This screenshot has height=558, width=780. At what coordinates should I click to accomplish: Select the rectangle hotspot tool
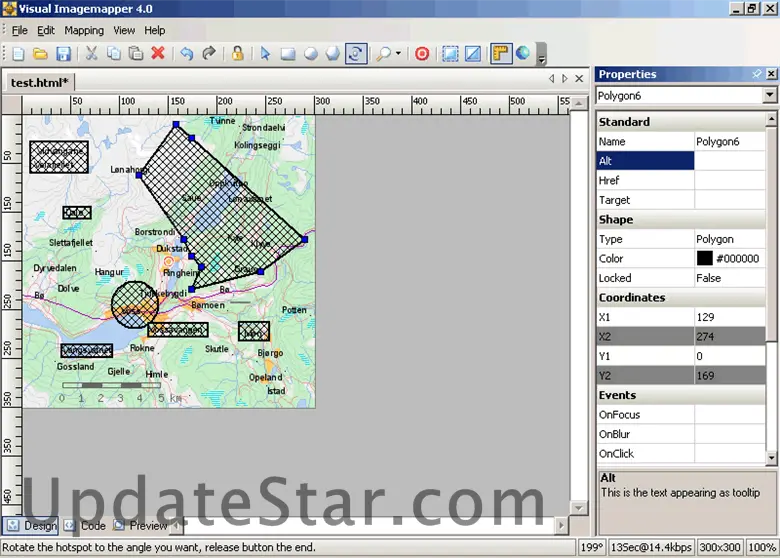[x=288, y=53]
